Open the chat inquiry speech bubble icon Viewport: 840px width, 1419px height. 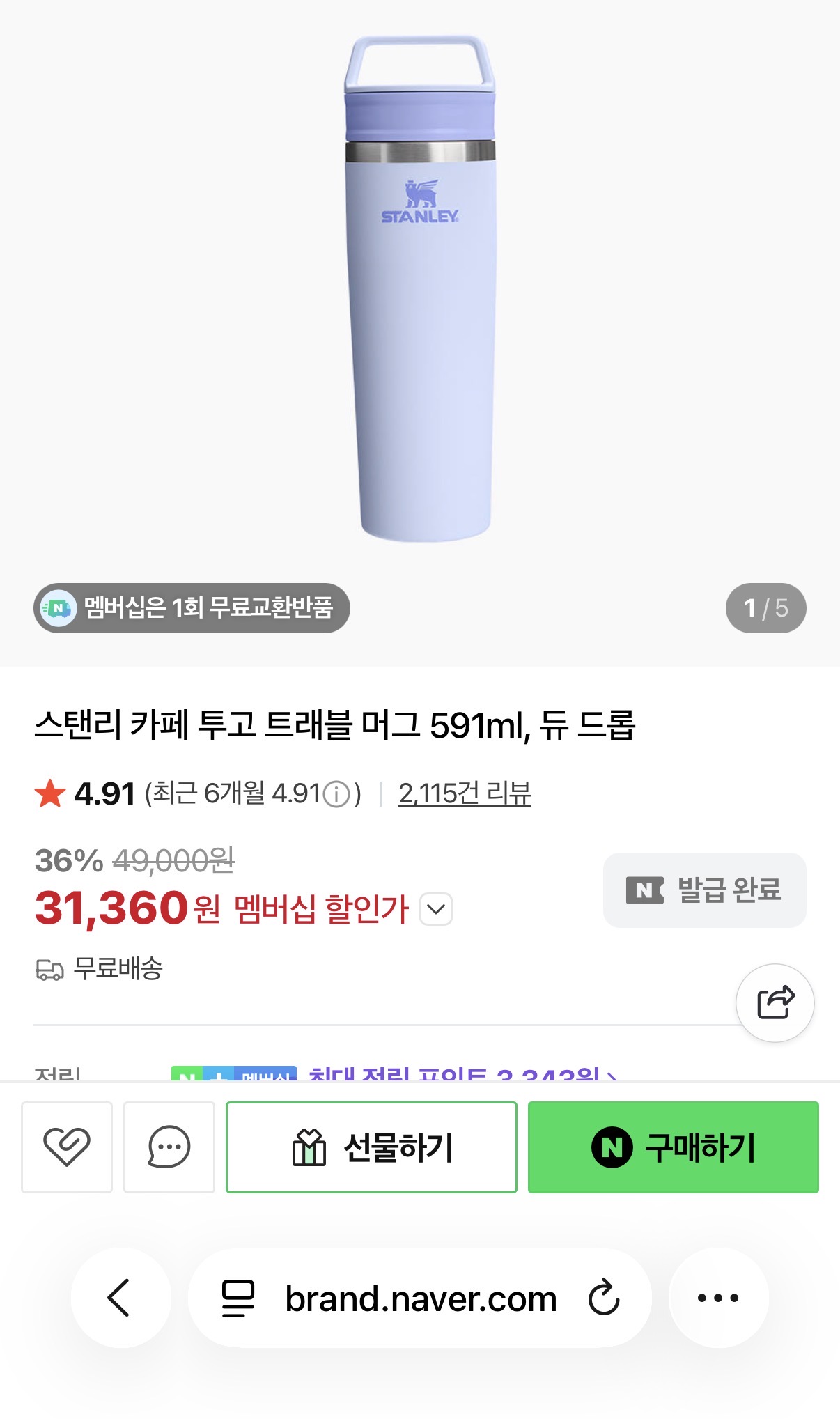pos(169,1147)
